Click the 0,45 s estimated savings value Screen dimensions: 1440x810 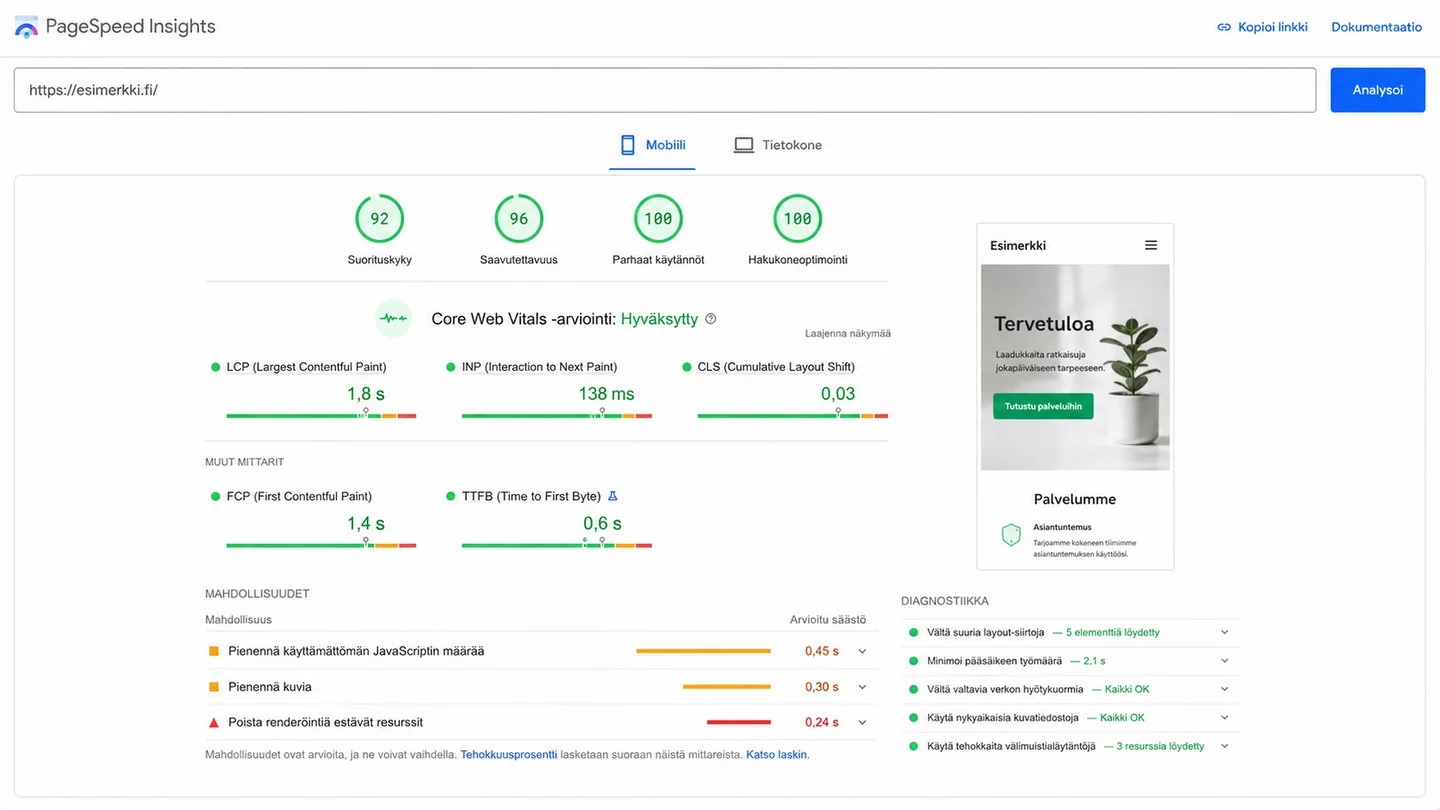[x=822, y=651]
